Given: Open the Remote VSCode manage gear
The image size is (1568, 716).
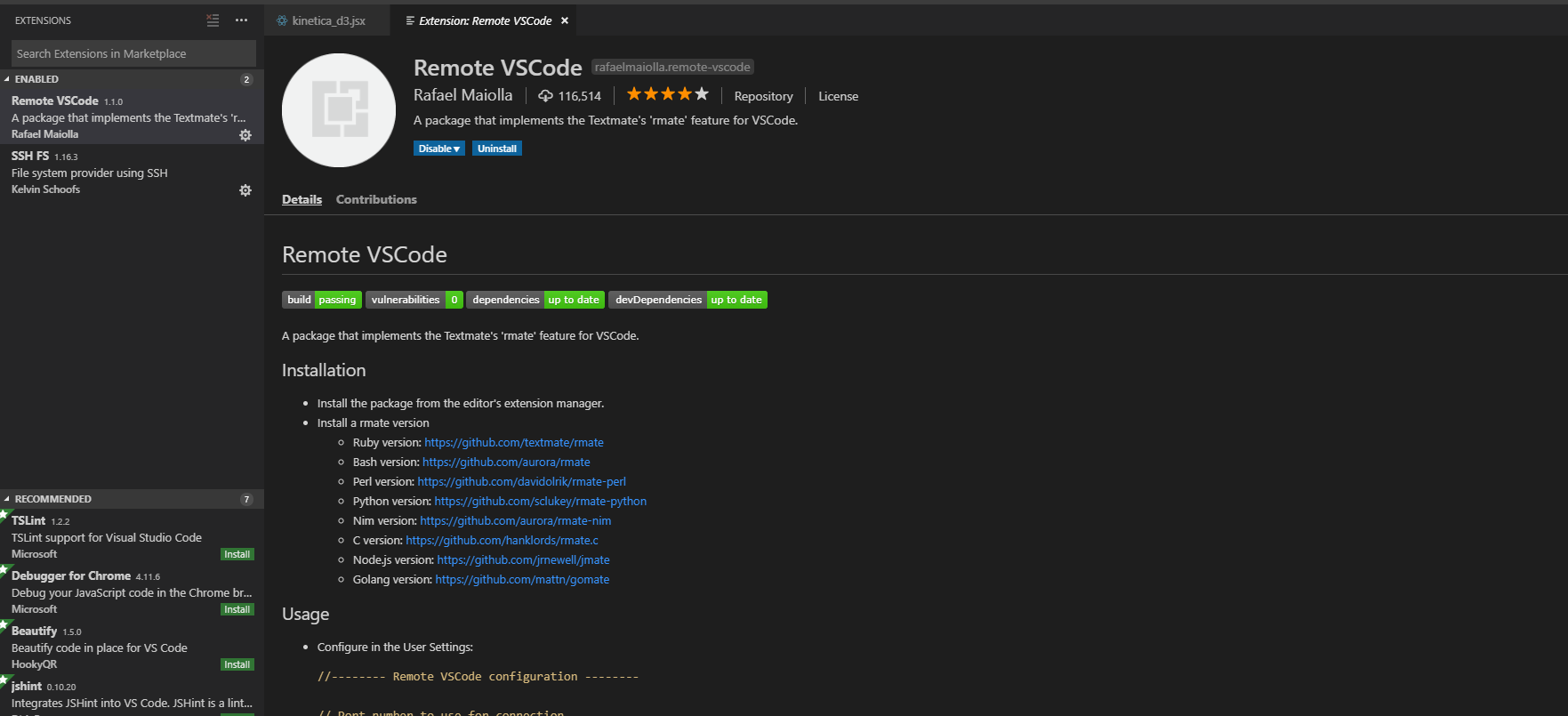Looking at the screenshot, I should (x=245, y=135).
